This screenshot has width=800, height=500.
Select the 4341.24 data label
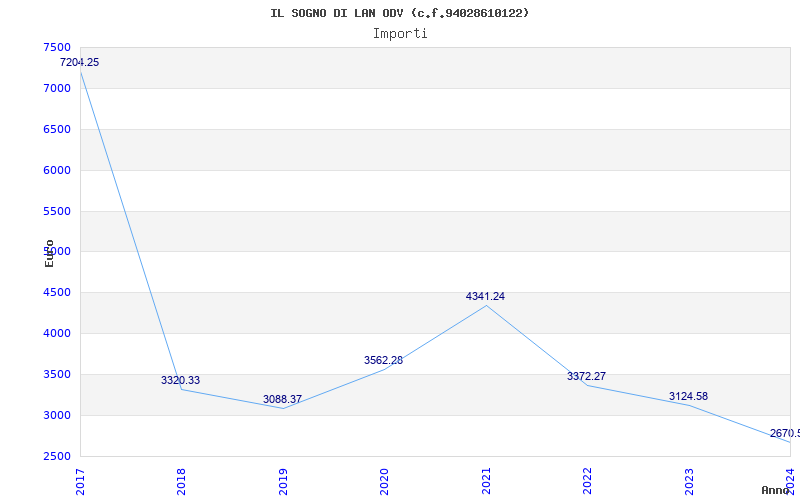pyautogui.click(x=485, y=296)
